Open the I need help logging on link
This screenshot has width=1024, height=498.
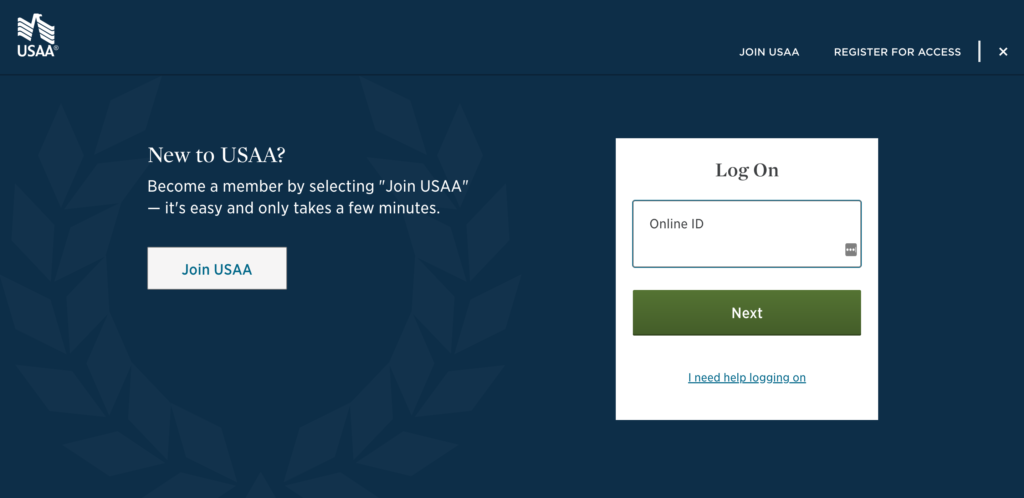pos(746,377)
